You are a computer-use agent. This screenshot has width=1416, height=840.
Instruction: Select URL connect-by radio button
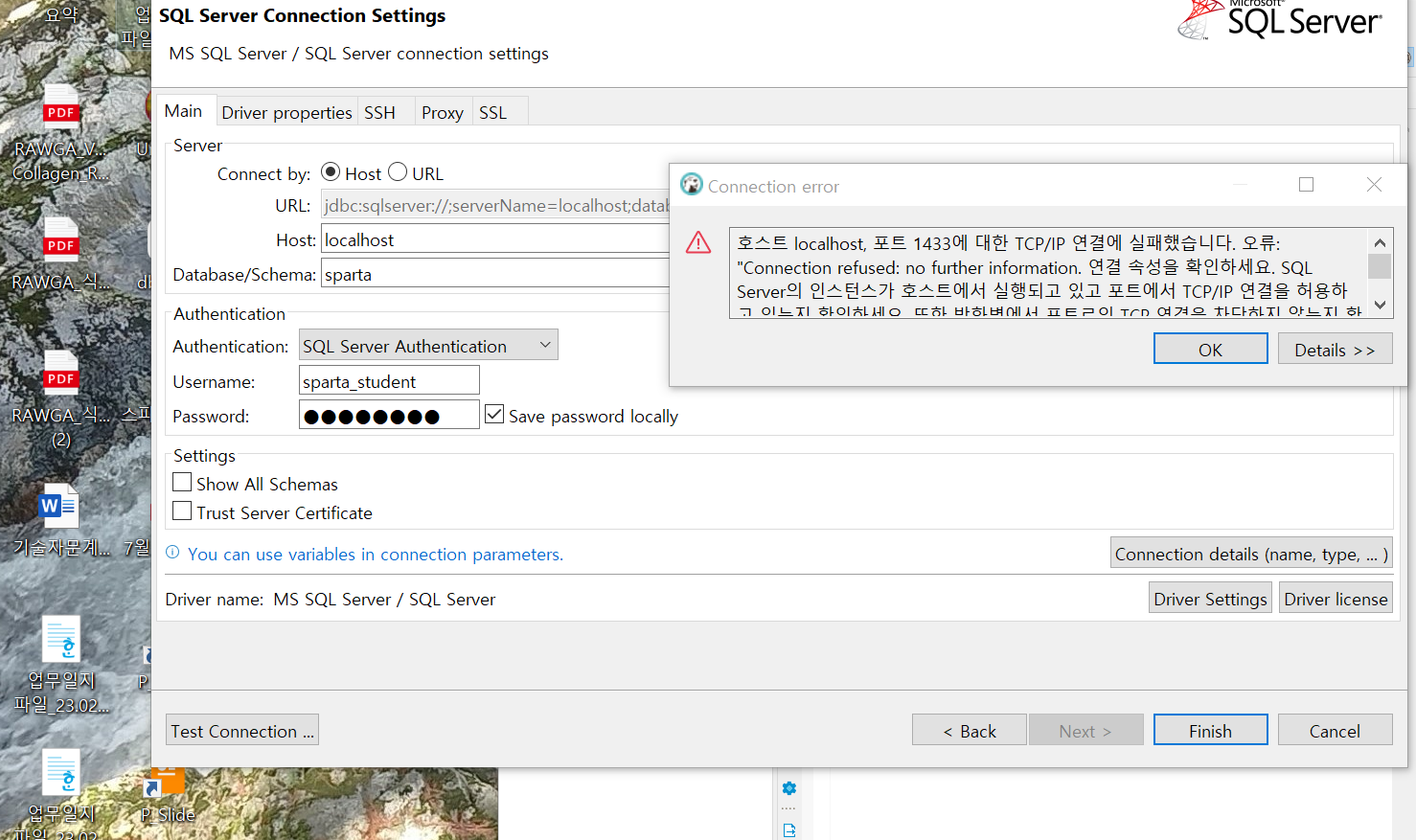[398, 172]
